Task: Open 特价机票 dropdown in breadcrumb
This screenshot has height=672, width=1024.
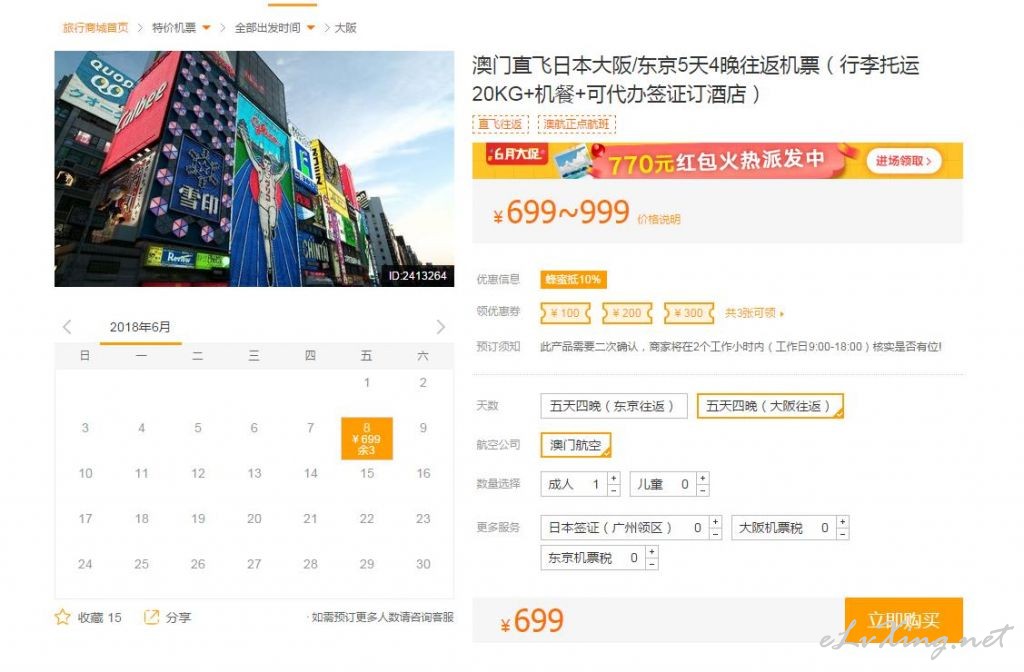Action: point(206,27)
